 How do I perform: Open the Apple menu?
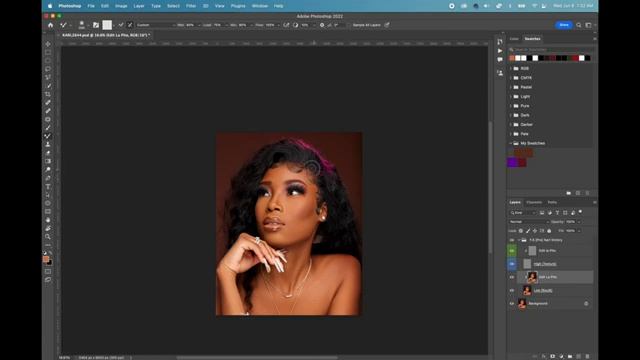pos(50,6)
